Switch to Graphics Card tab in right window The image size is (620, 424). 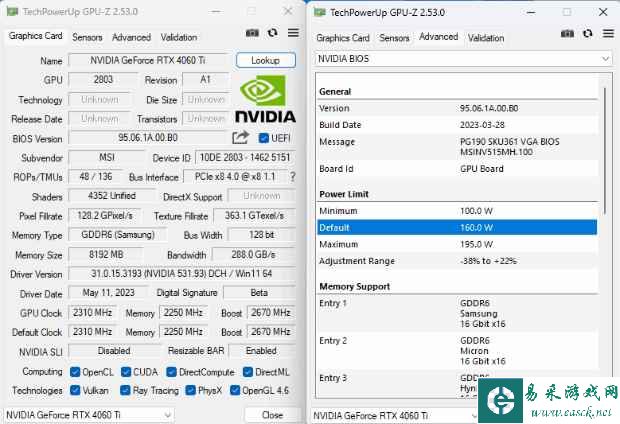[x=343, y=38]
